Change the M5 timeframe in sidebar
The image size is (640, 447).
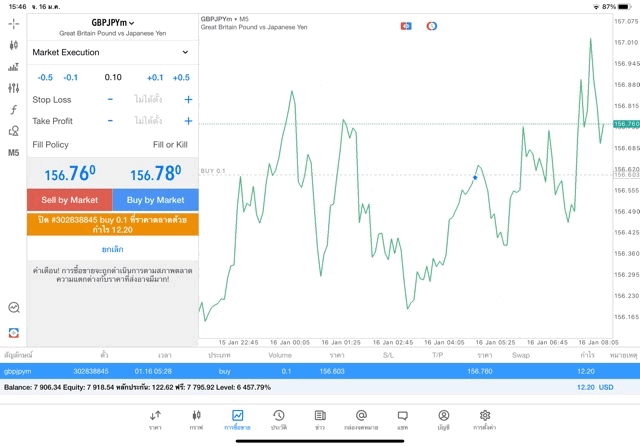point(13,153)
